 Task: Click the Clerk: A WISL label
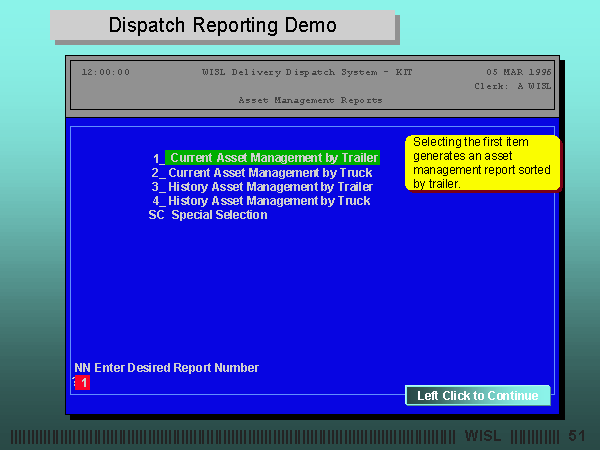[x=512, y=86]
